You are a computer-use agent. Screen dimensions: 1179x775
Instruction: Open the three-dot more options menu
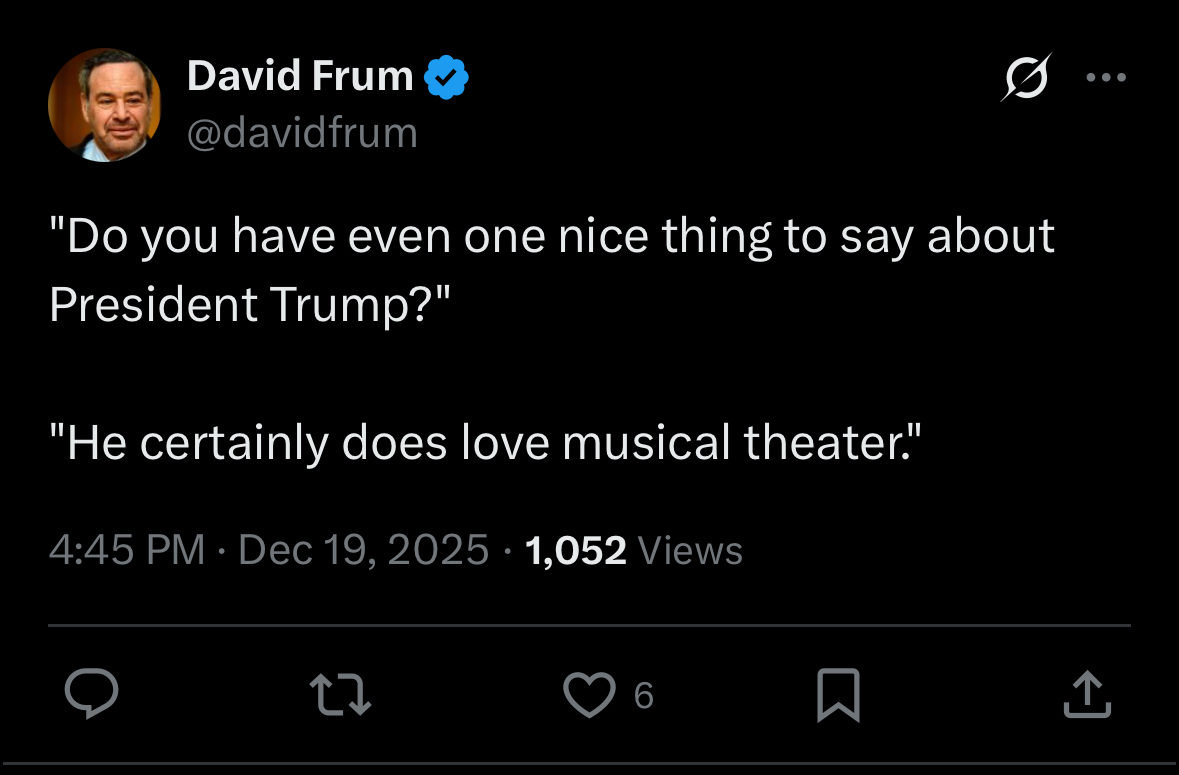click(x=1106, y=78)
